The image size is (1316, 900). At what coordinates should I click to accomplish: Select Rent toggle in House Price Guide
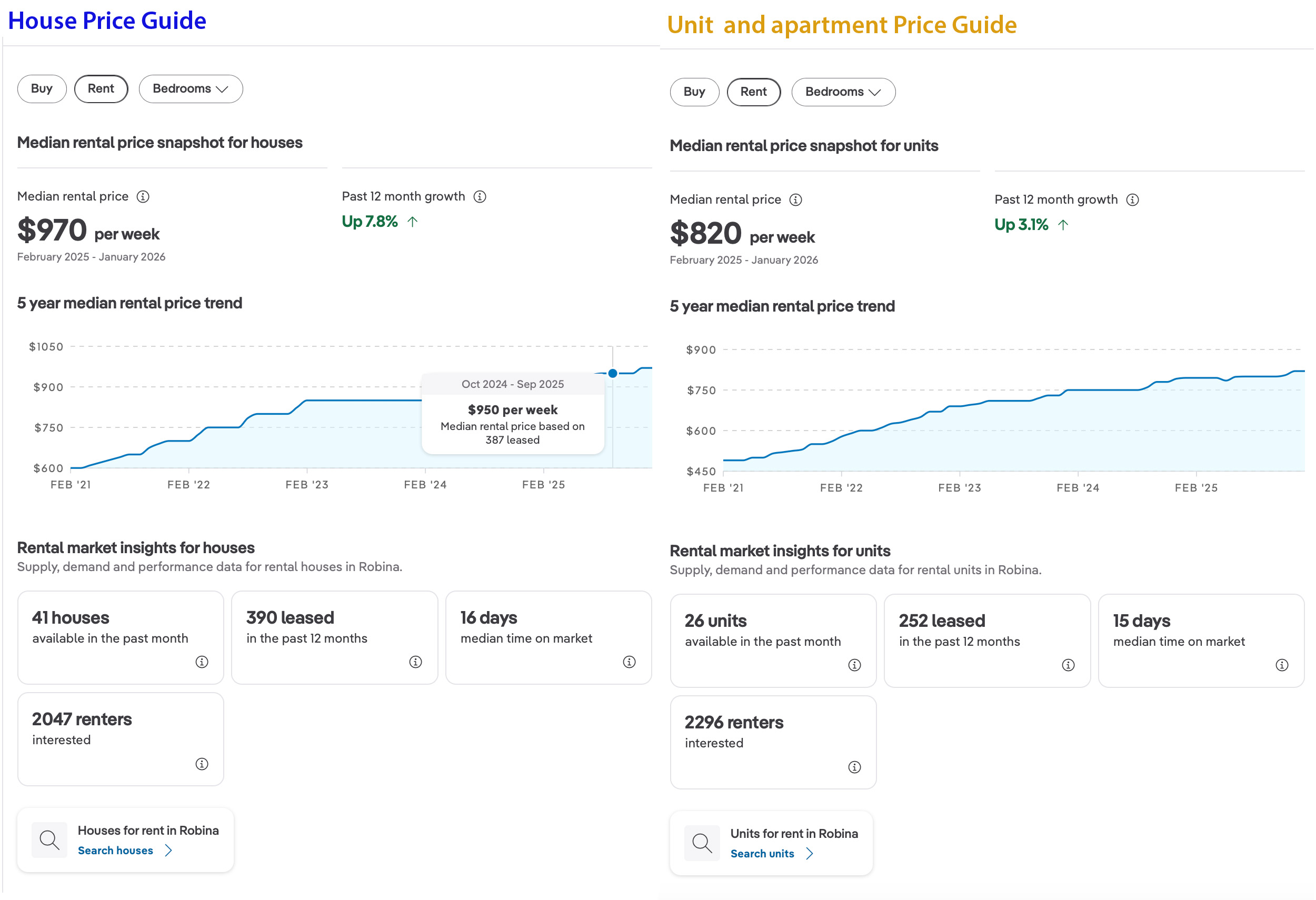tap(101, 89)
